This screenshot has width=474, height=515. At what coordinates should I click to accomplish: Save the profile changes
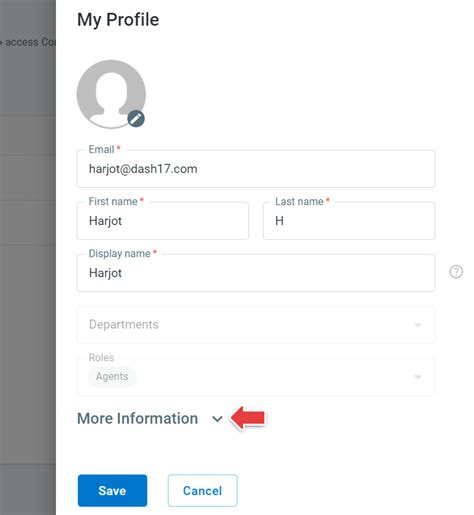[112, 491]
